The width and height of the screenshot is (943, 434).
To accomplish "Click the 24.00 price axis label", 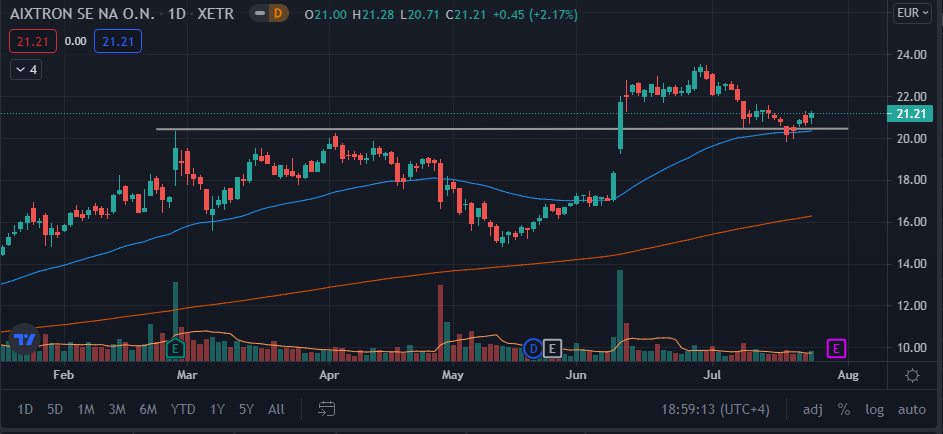I will (x=911, y=55).
